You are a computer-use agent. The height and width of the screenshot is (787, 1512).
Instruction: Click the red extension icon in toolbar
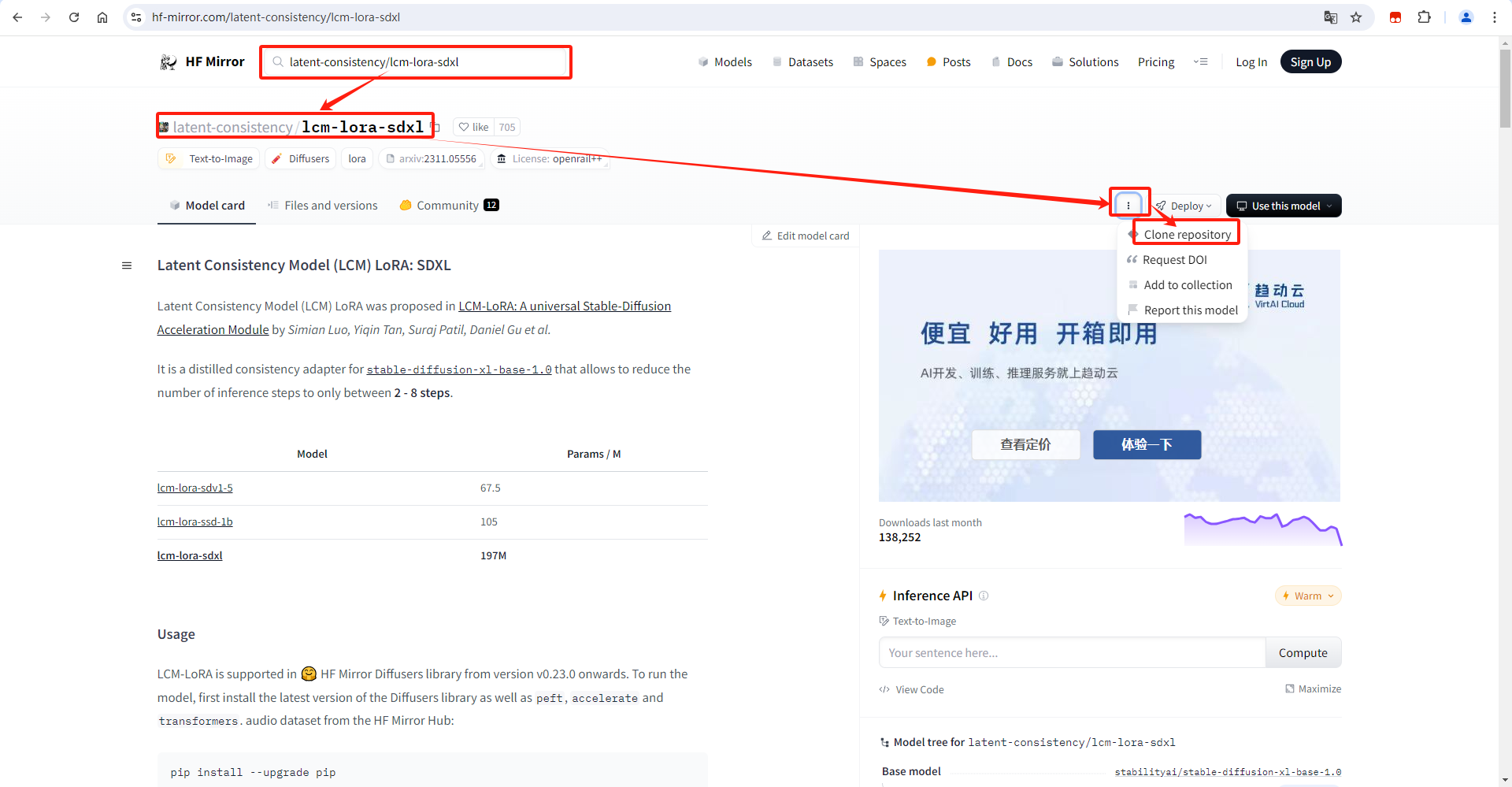click(x=1395, y=17)
